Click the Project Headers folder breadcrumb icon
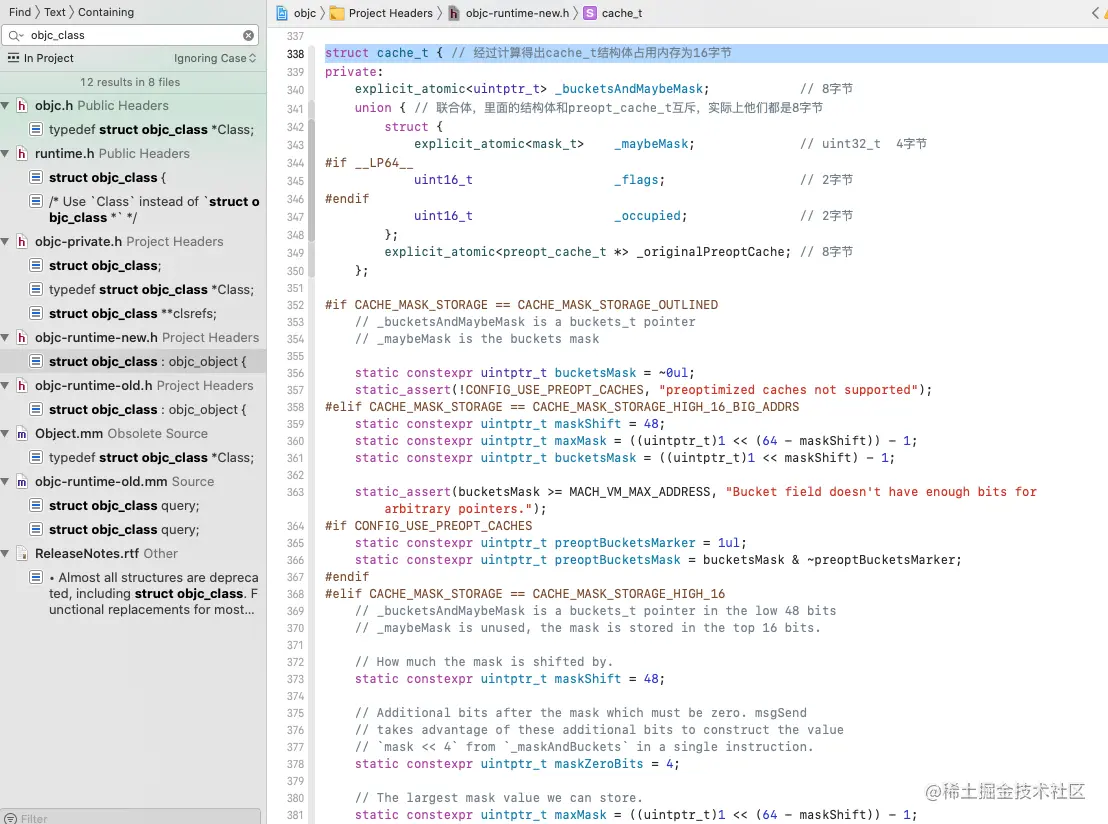Screen dimensions: 1108x824 tap(337, 13)
